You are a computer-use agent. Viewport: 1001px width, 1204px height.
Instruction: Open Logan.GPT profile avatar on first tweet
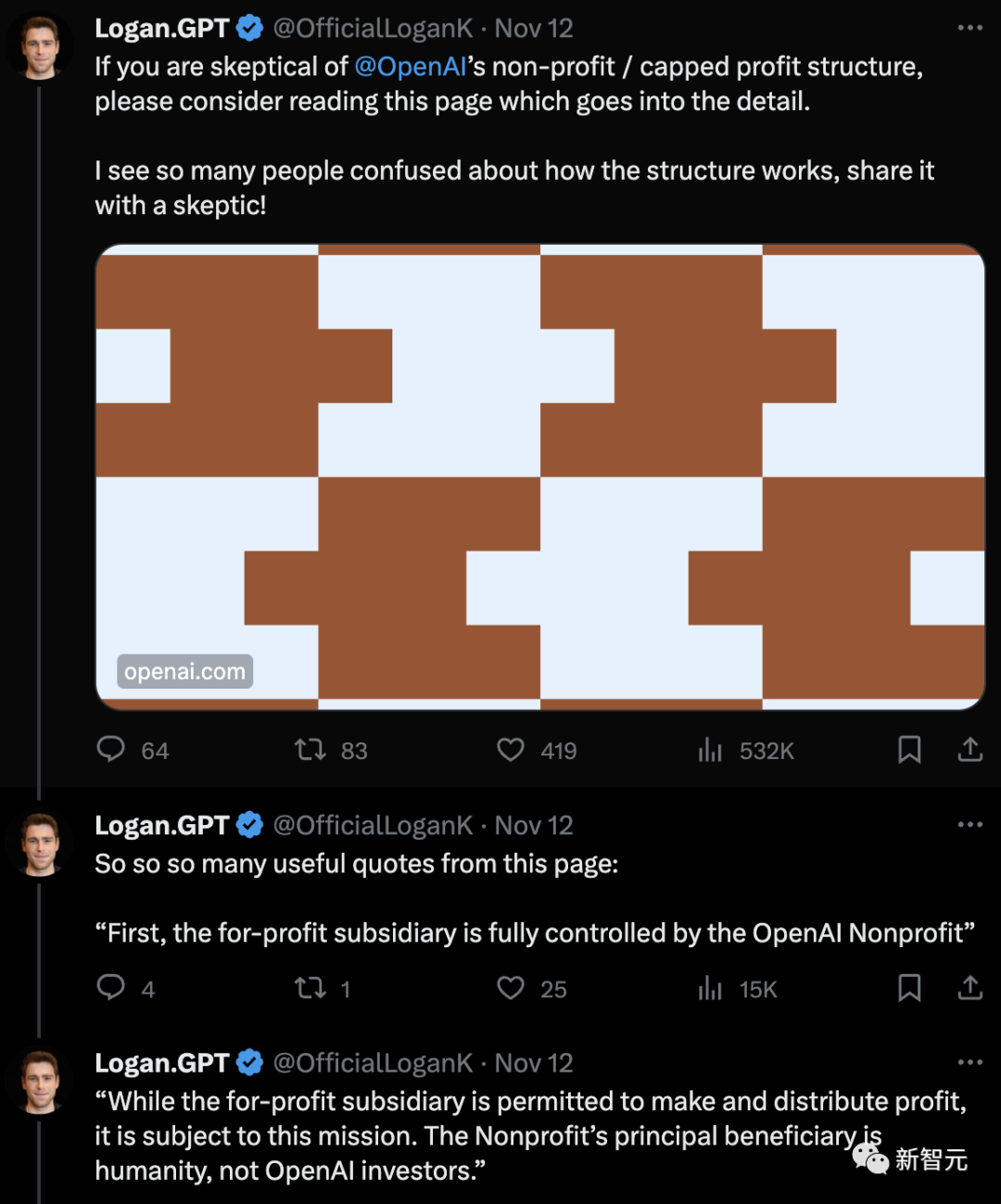[40, 46]
